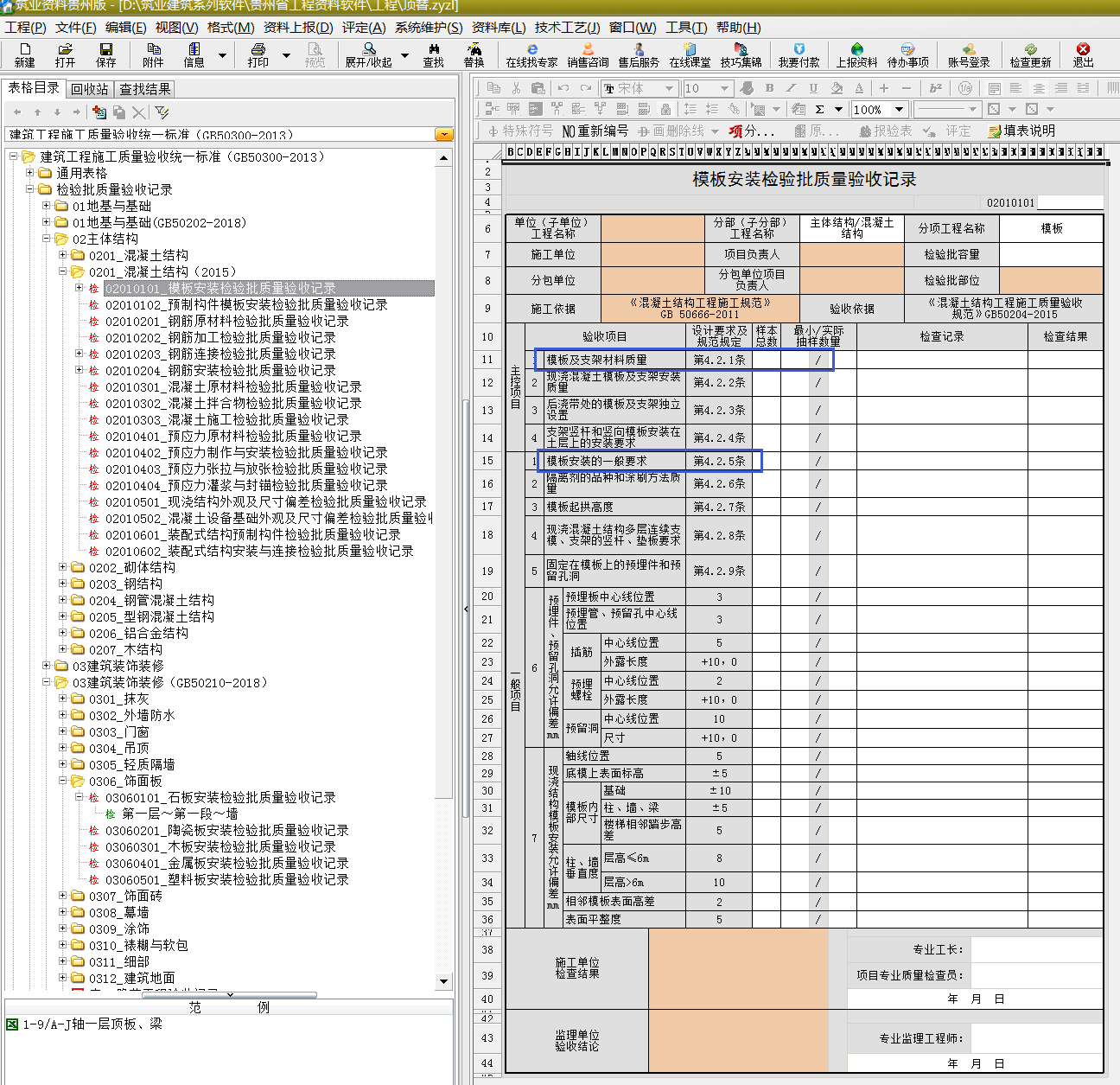Click the red 退出 exit icon

(1083, 54)
